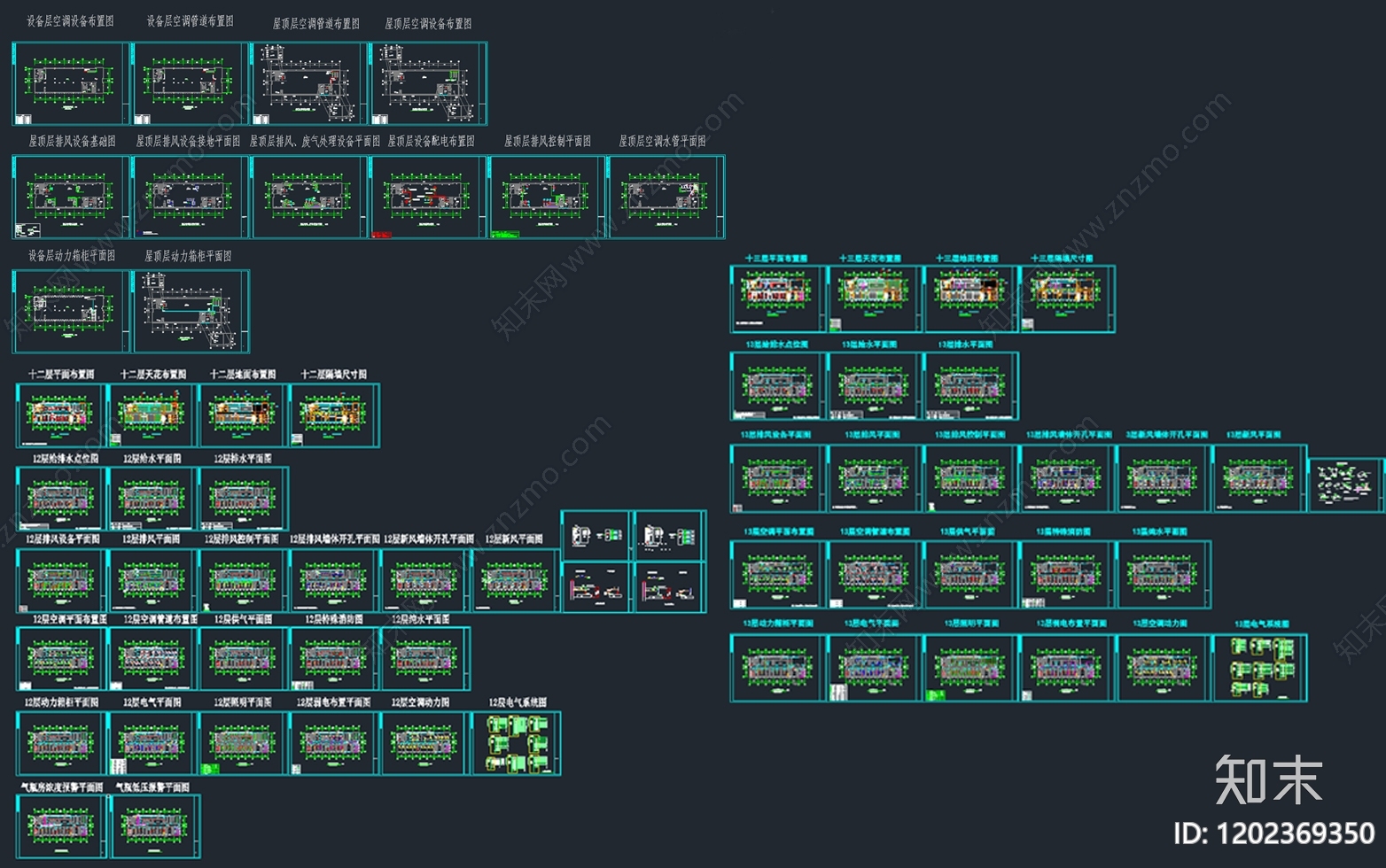
Task: Open the 十二层天花布置图 drawing sheet
Action: 152,415
